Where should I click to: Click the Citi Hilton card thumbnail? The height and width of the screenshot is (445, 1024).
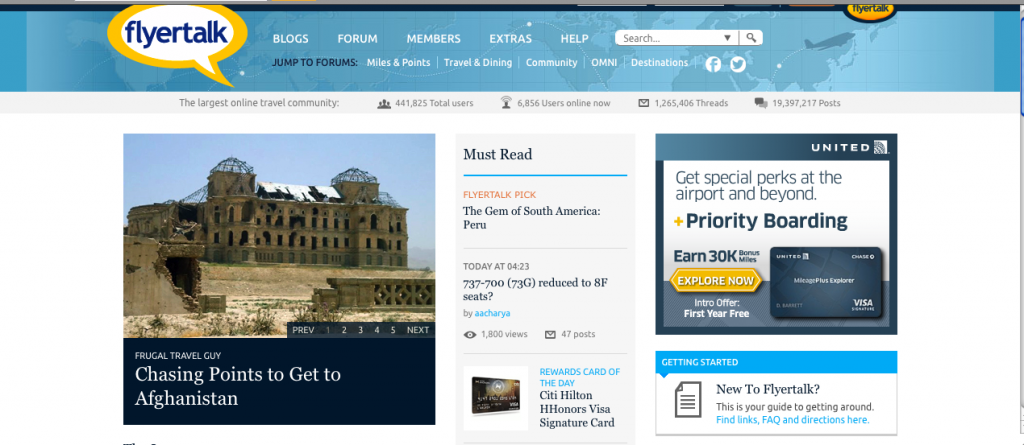496,398
